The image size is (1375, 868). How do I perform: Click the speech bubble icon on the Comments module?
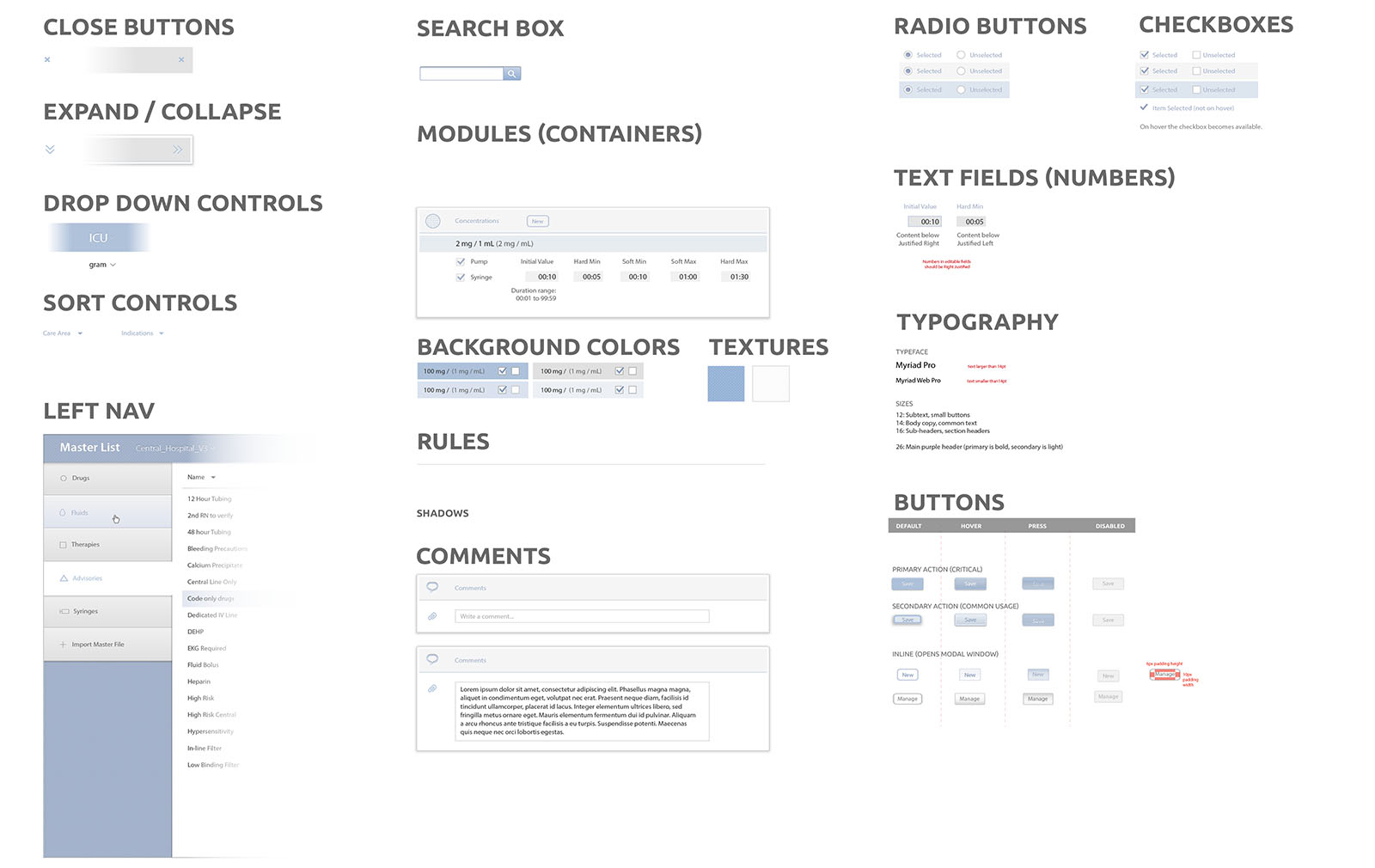(432, 587)
